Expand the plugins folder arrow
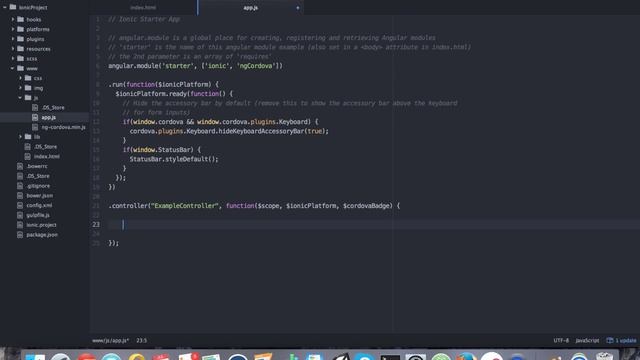 pos(13,39)
